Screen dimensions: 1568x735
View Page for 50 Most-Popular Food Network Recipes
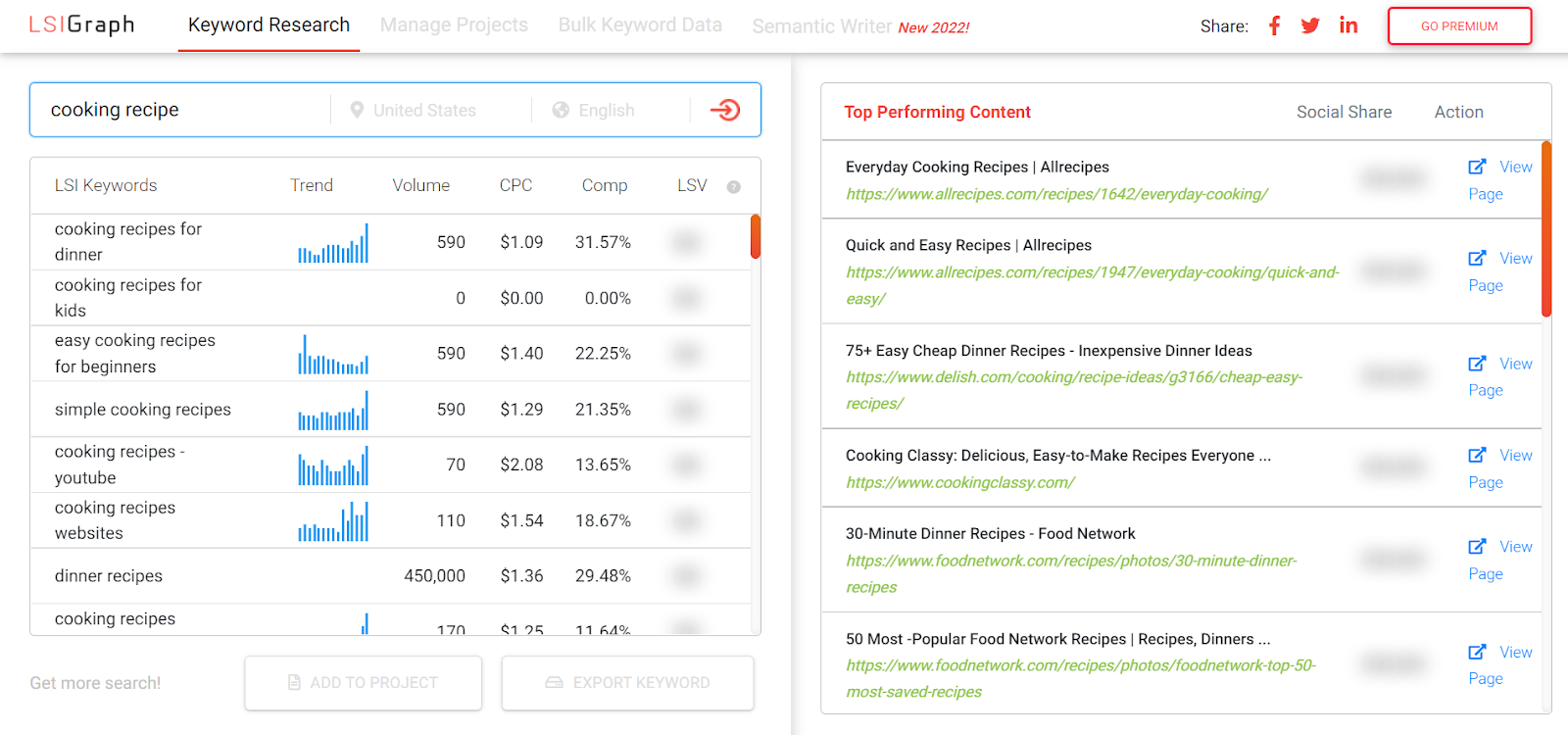pyautogui.click(x=1500, y=665)
